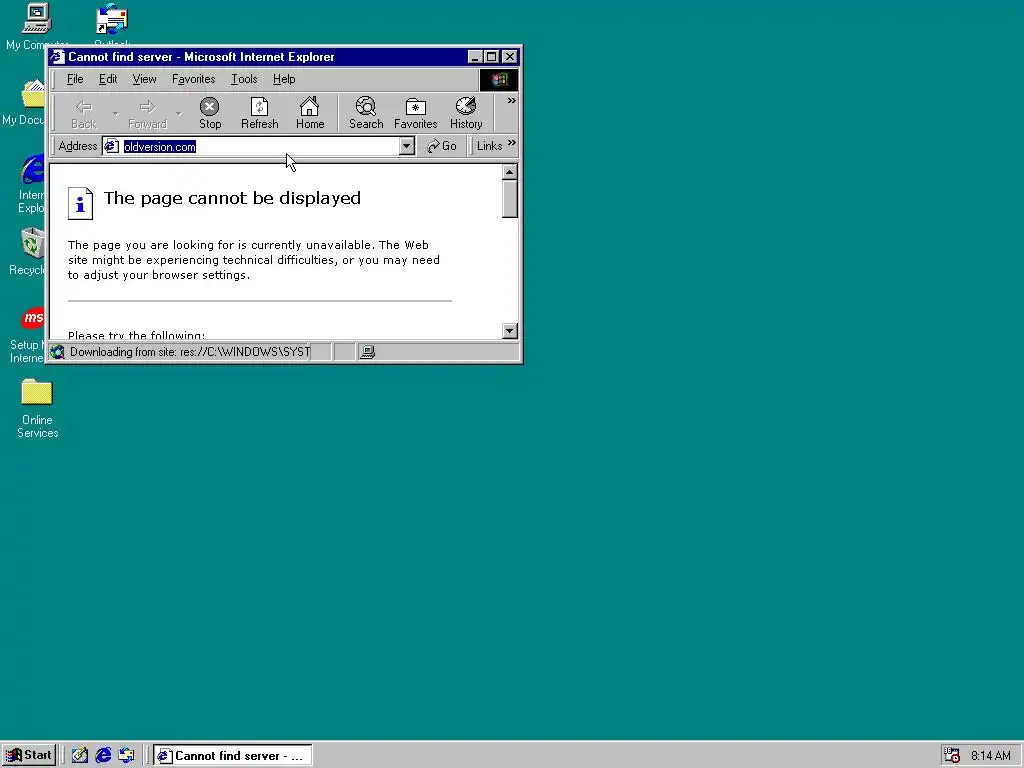Click the Show Desktop quick launch icon
This screenshot has width=1024, height=768.
(80, 756)
